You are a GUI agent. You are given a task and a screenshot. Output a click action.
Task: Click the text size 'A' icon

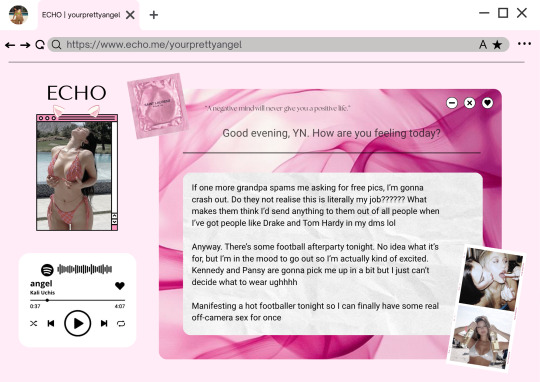coord(483,44)
